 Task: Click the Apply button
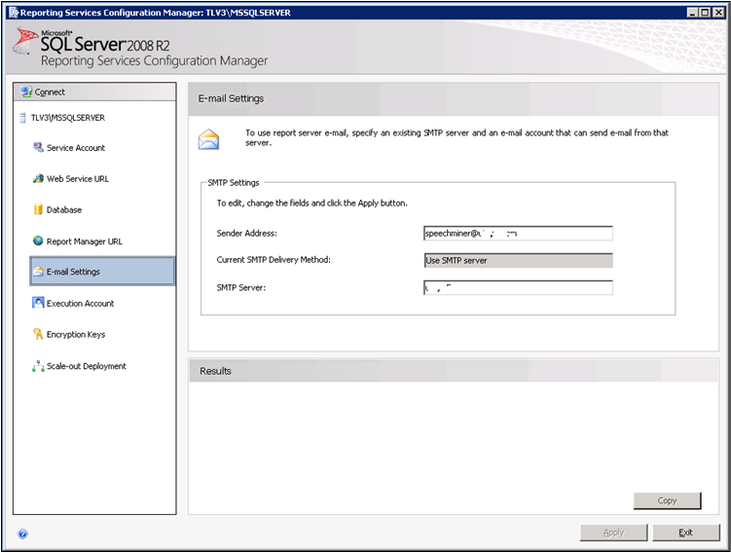[614, 532]
